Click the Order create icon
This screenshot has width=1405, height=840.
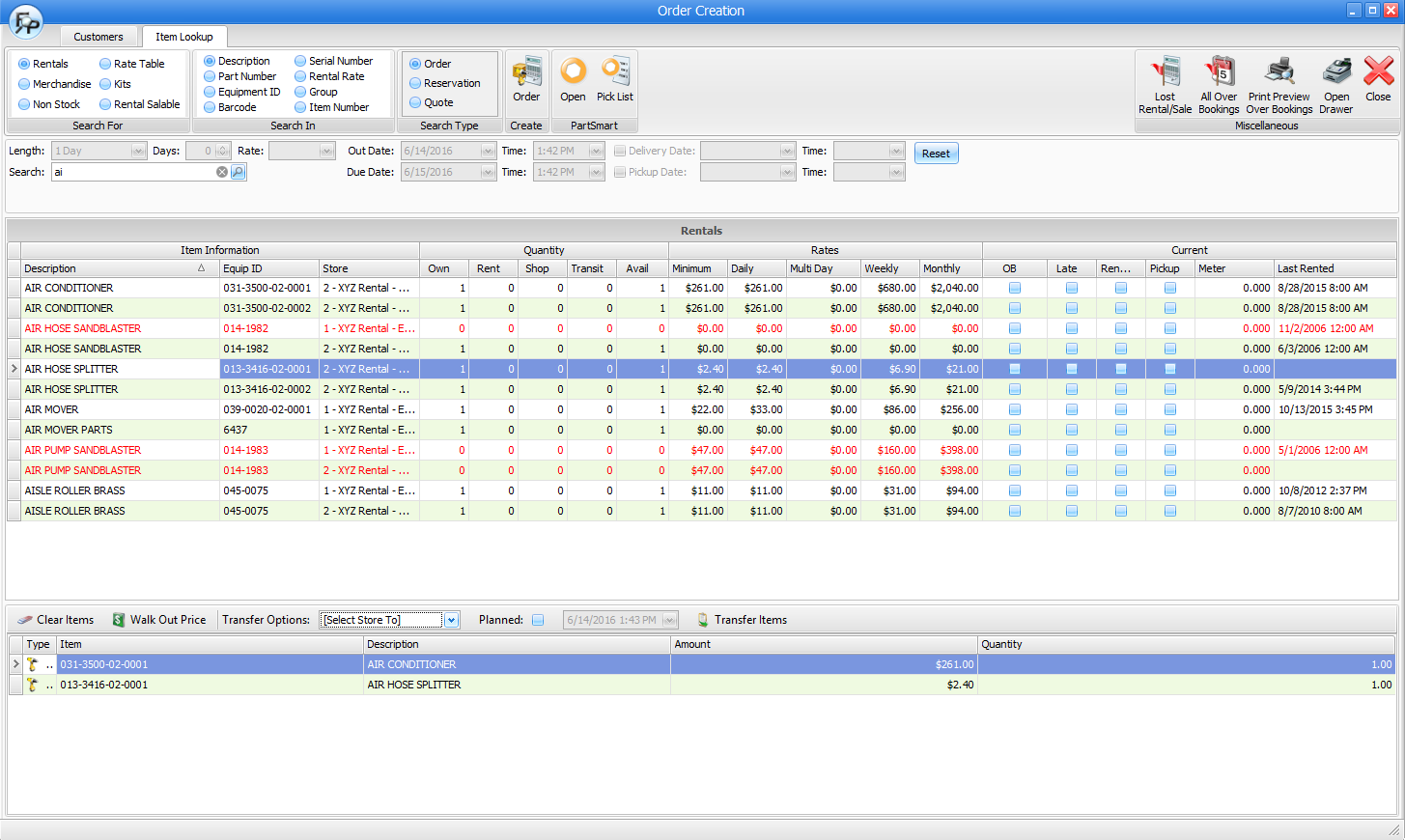pos(526,79)
